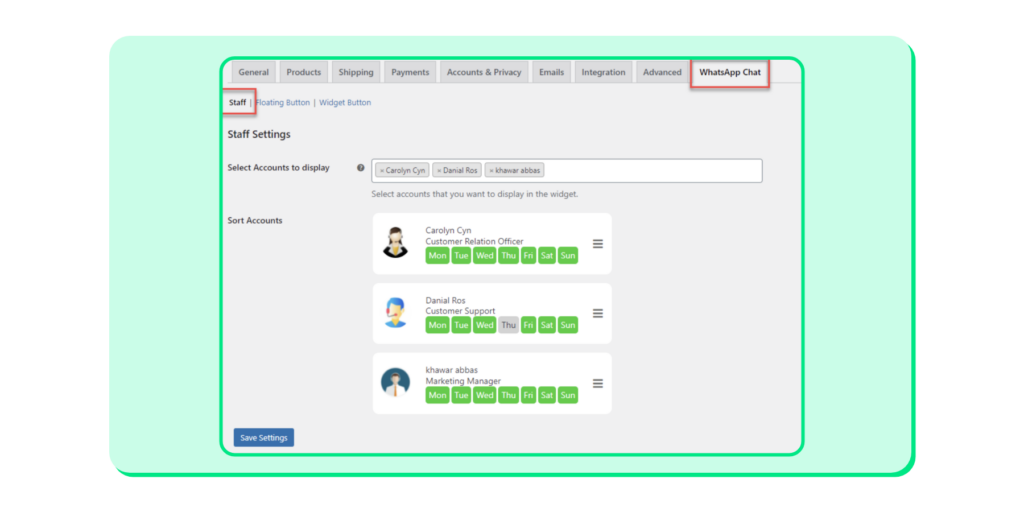Switch to the Products tab
The height and width of the screenshot is (512, 1024).
point(304,72)
